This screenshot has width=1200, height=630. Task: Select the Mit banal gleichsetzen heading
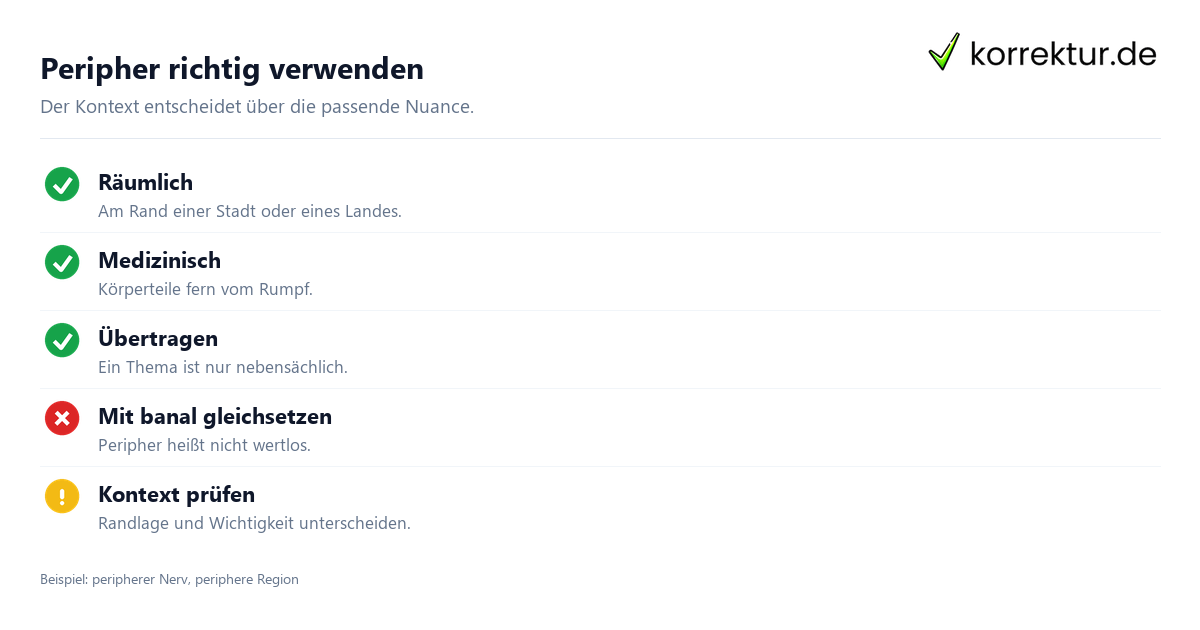[x=215, y=416]
